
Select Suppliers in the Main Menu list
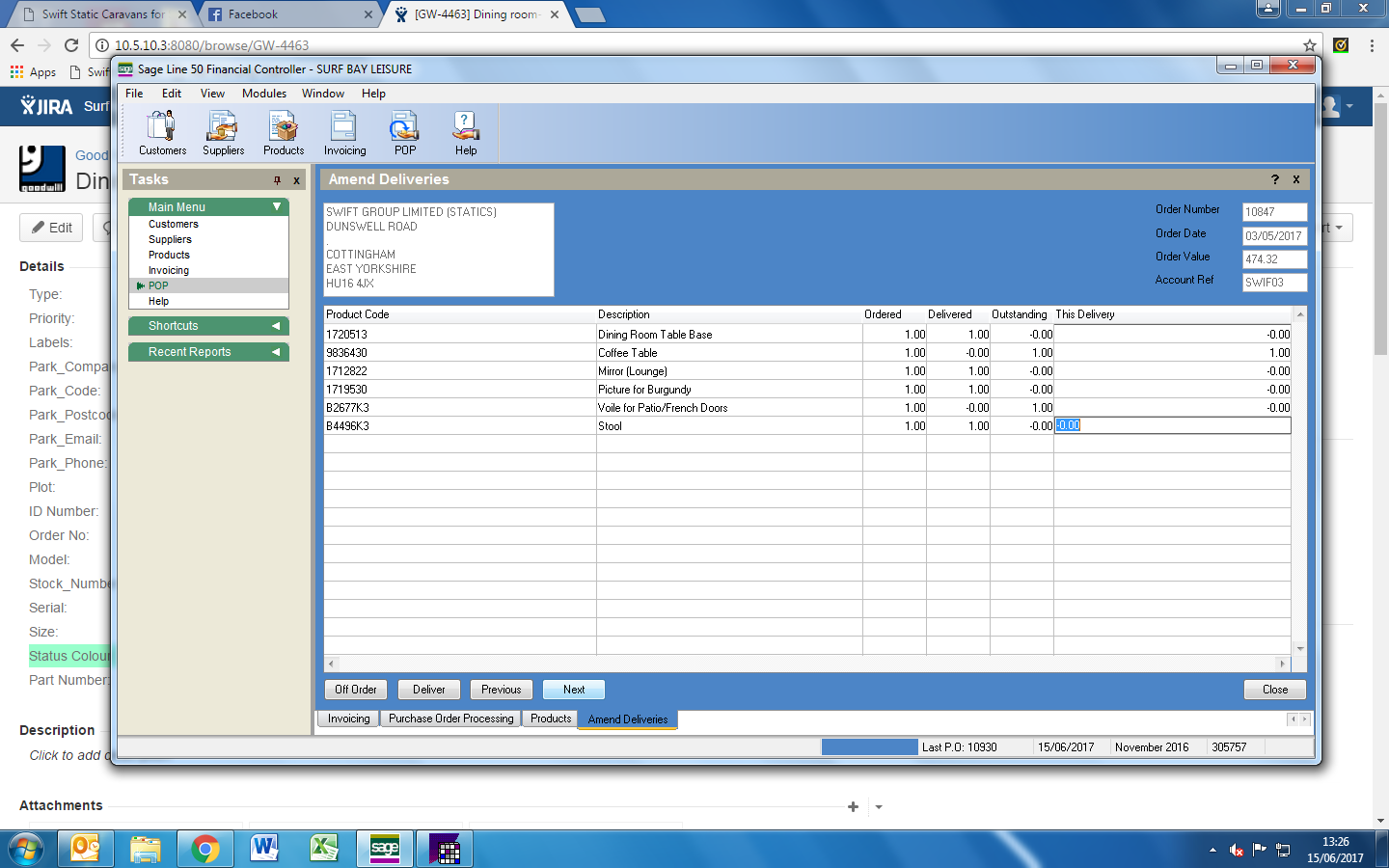[x=170, y=239]
